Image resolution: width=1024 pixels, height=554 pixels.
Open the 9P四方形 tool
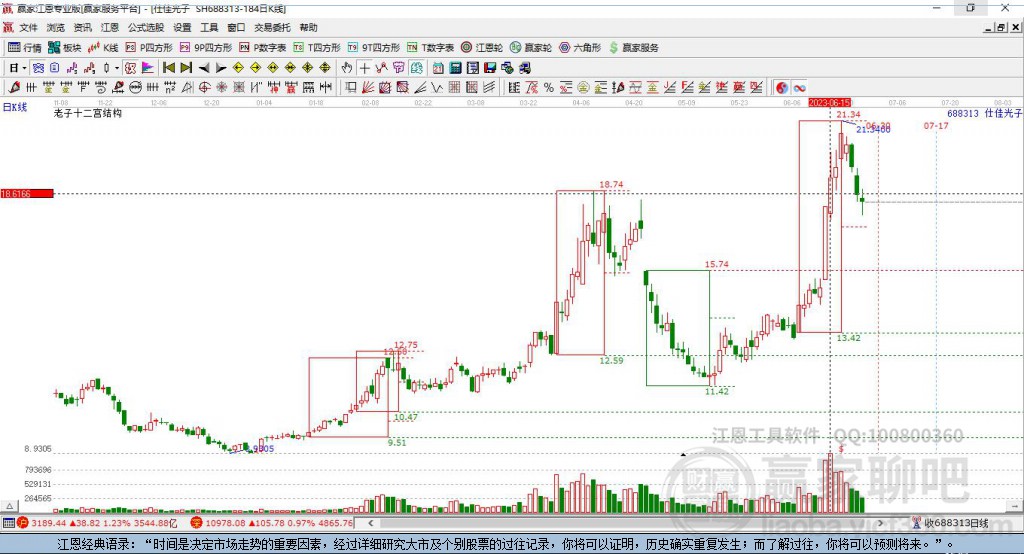[206, 48]
